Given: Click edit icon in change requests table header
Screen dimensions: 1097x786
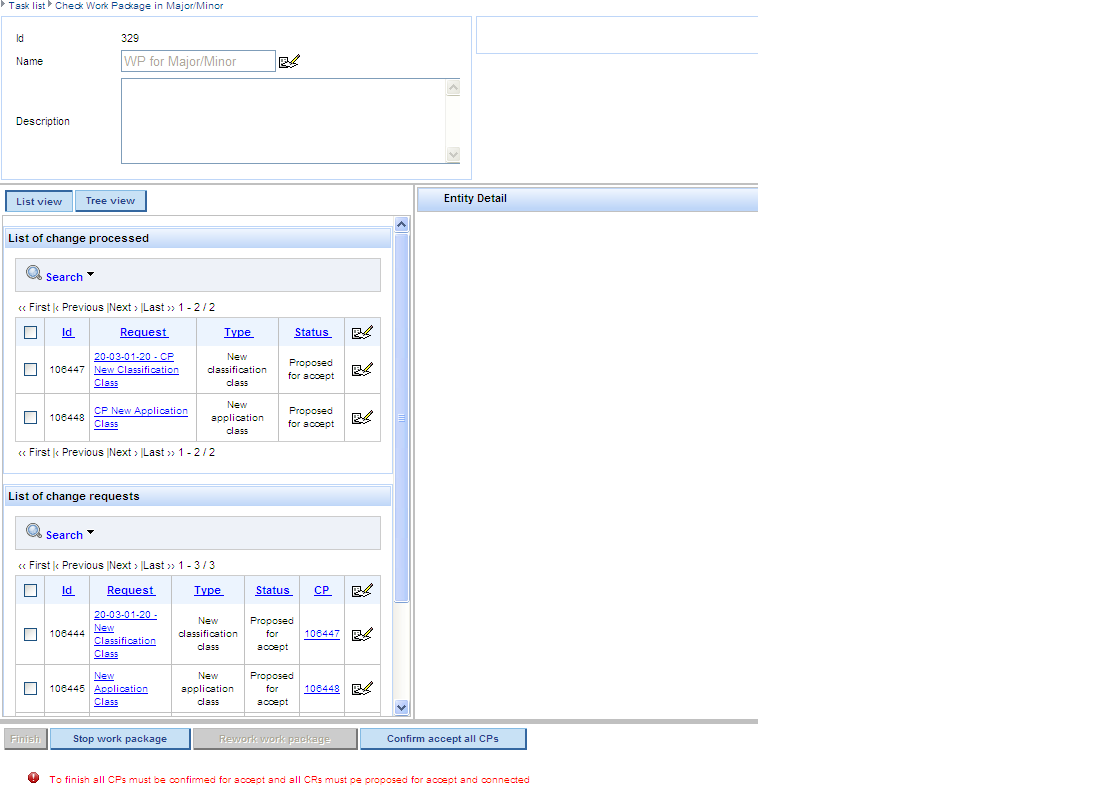Looking at the screenshot, I should [362, 591].
